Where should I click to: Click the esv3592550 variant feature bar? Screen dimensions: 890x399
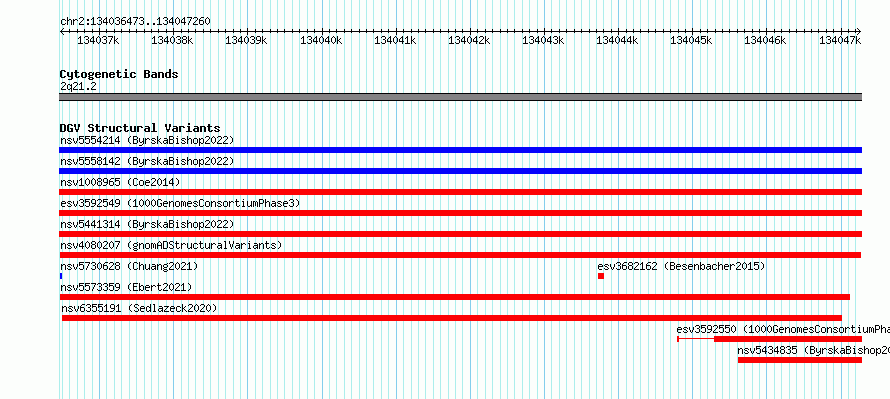click(769, 339)
